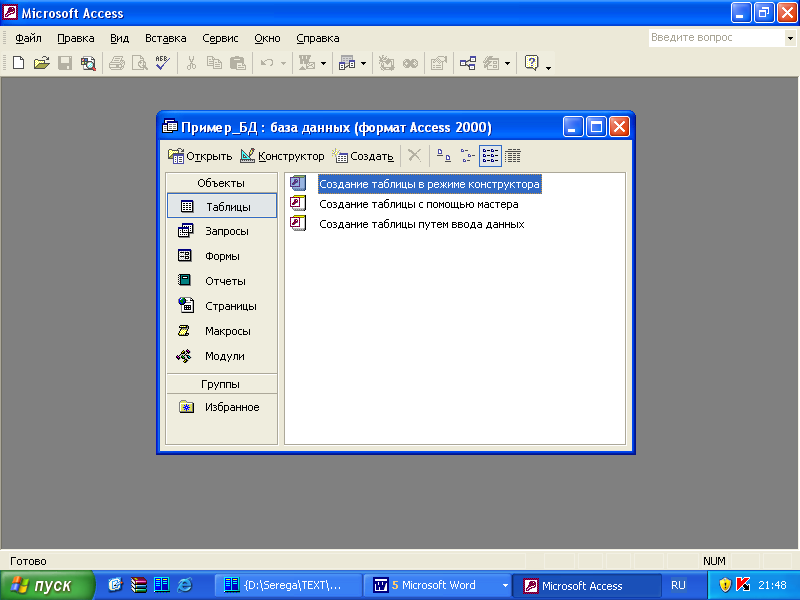
Task: Click the Paste clipboard icon
Action: [x=238, y=63]
